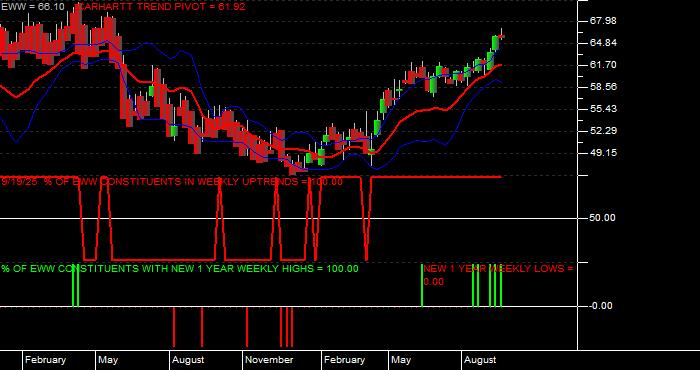Click the new 1 year weekly lows label
The width and height of the screenshot is (700, 370).
pos(498,275)
